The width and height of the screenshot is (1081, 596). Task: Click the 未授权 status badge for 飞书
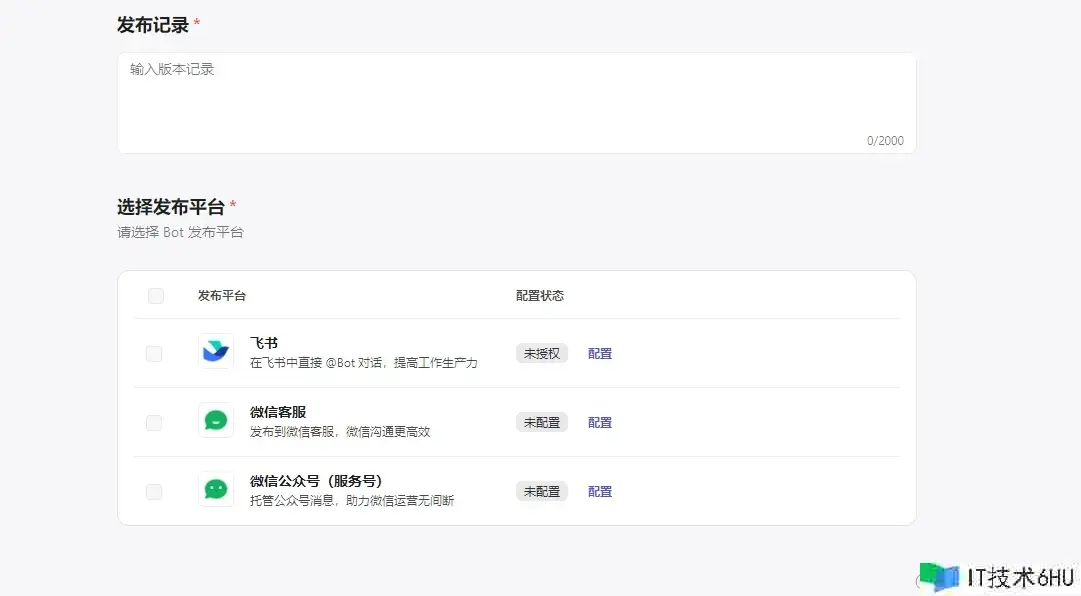(541, 354)
